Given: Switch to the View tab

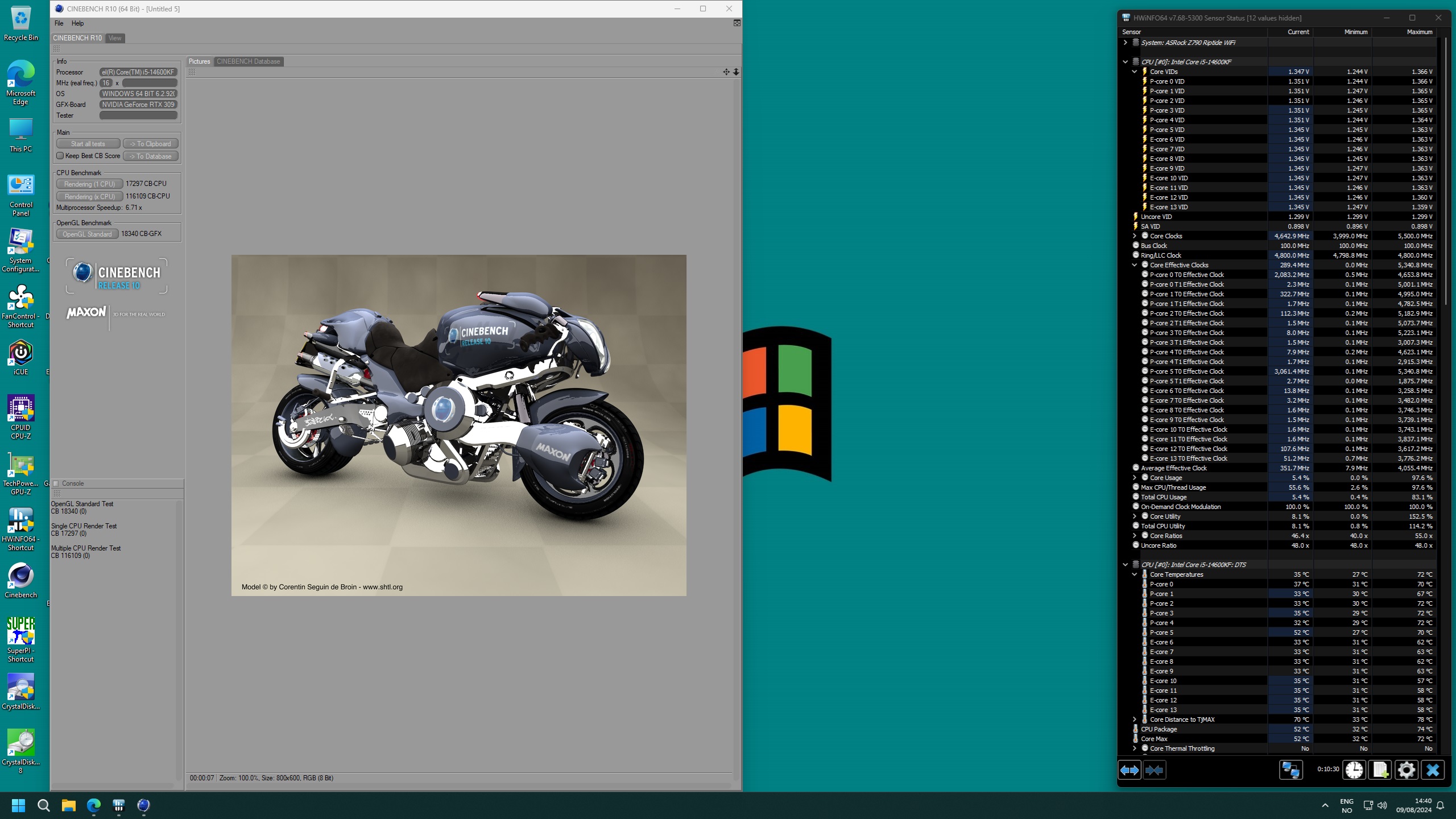Looking at the screenshot, I should pos(115,38).
